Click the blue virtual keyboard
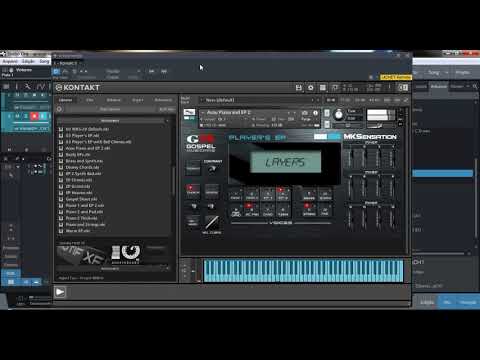 [303, 271]
